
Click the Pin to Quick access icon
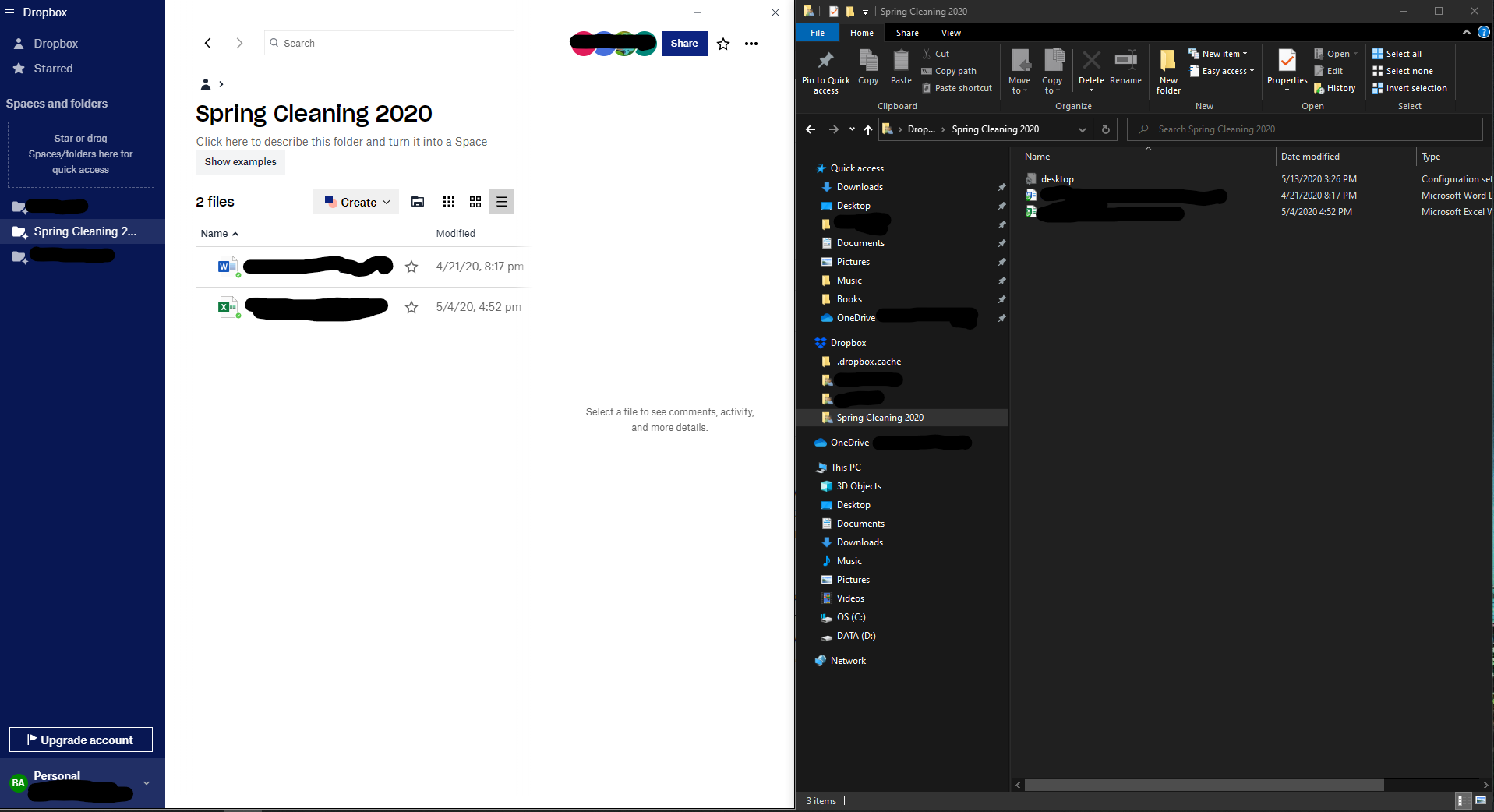(825, 69)
